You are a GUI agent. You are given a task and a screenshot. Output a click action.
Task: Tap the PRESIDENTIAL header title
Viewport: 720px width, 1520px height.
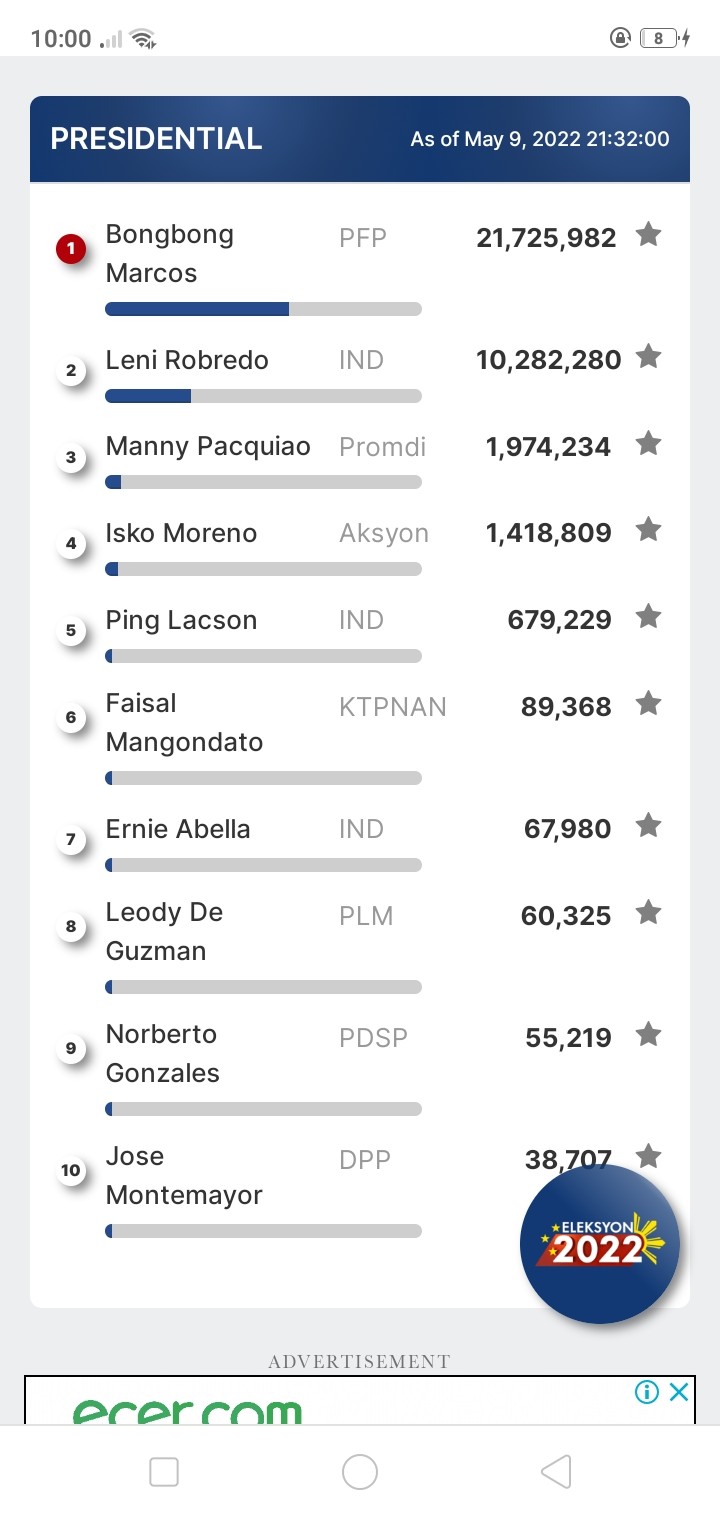(x=156, y=139)
